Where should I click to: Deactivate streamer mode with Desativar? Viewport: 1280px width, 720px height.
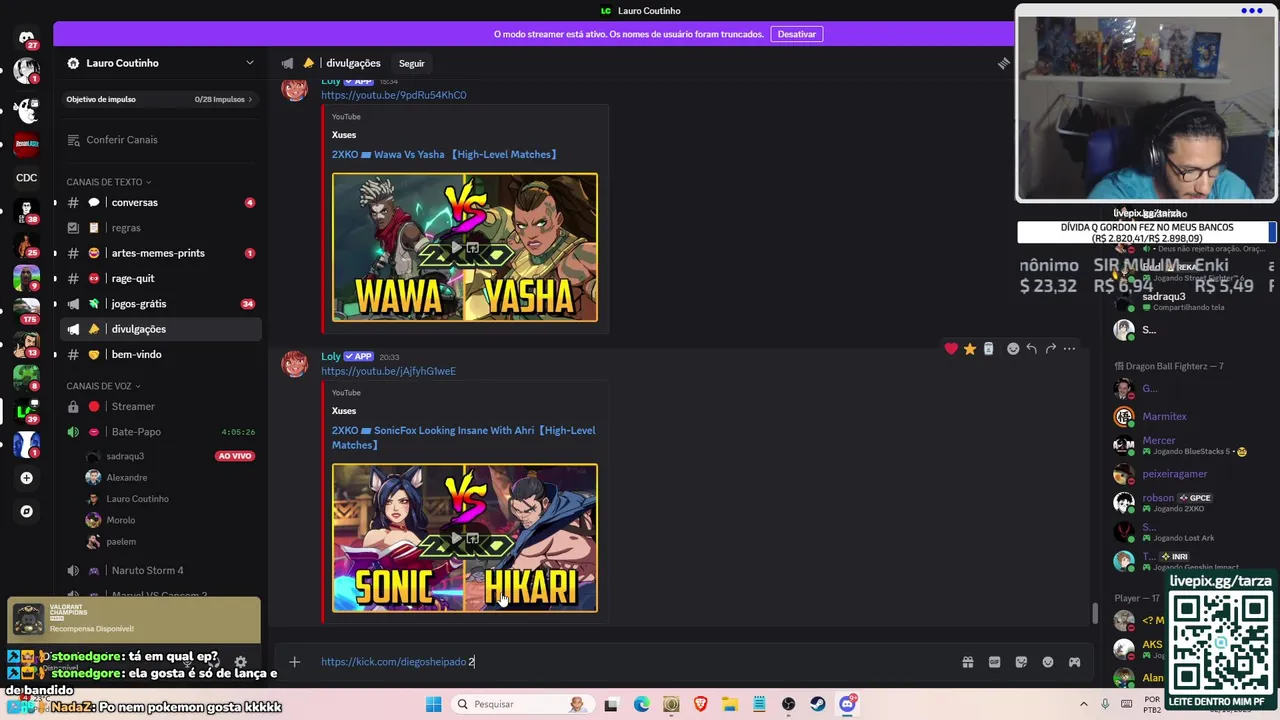[797, 34]
